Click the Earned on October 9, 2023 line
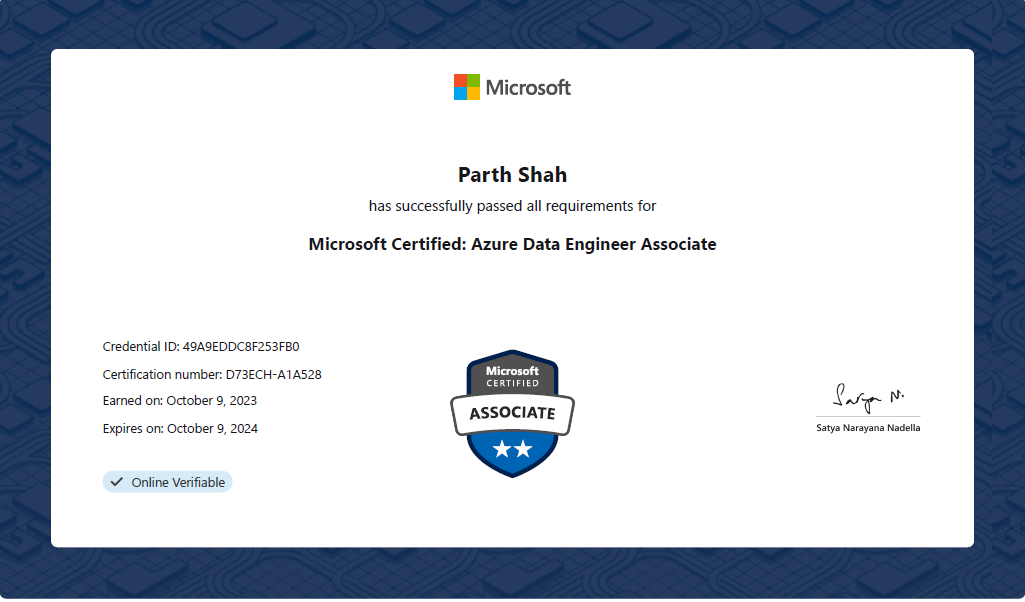The width and height of the screenshot is (1025, 602). tap(180, 400)
